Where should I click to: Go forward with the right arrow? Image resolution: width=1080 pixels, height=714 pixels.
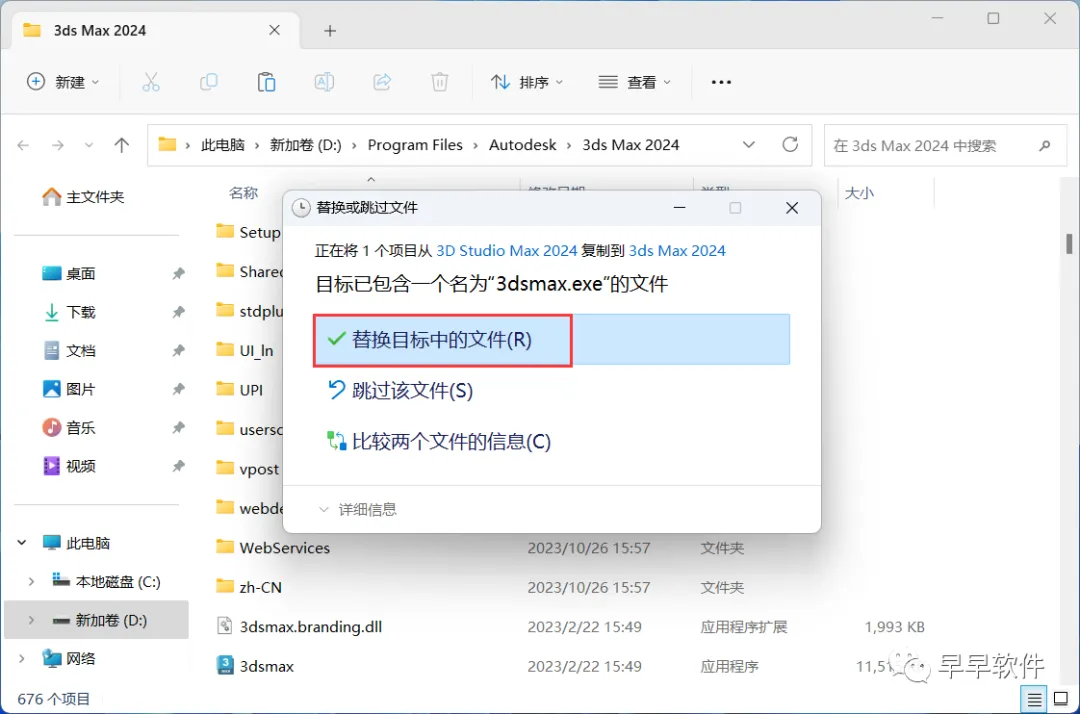pos(58,145)
